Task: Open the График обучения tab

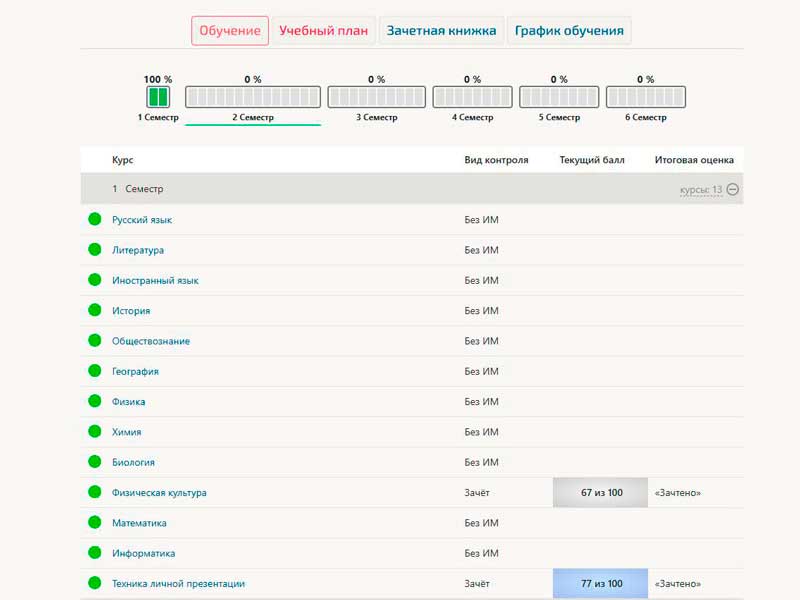Action: 569,31
